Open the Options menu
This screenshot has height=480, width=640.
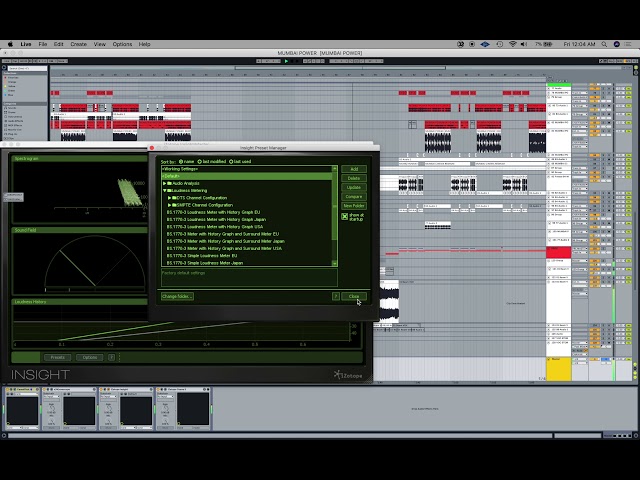122,44
